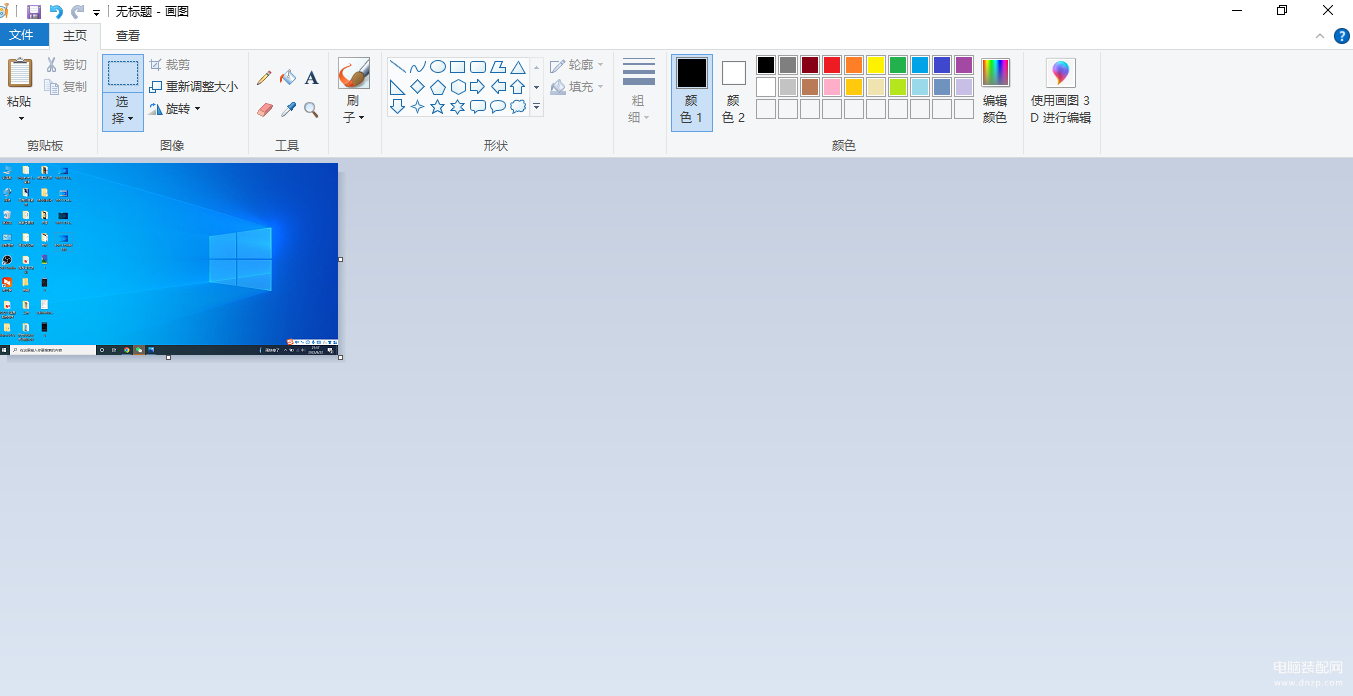
Task: Pick the Oval shape
Action: (437, 67)
